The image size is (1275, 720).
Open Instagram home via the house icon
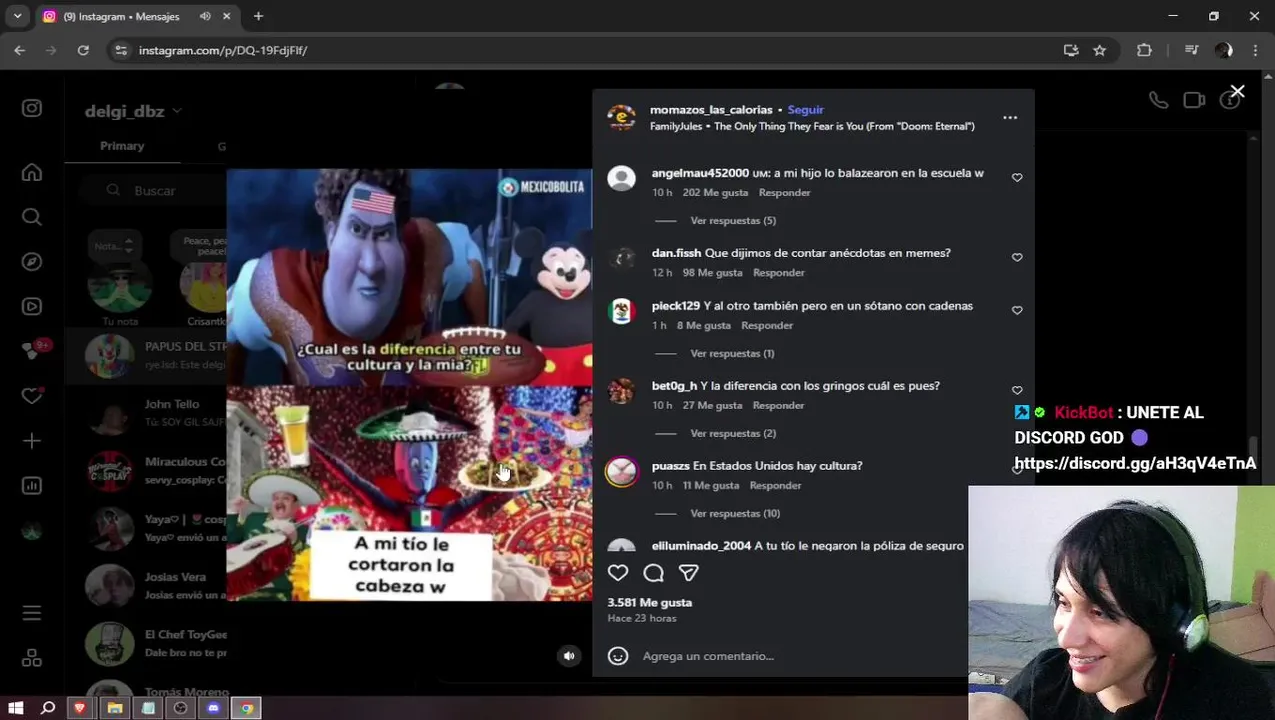click(x=32, y=173)
